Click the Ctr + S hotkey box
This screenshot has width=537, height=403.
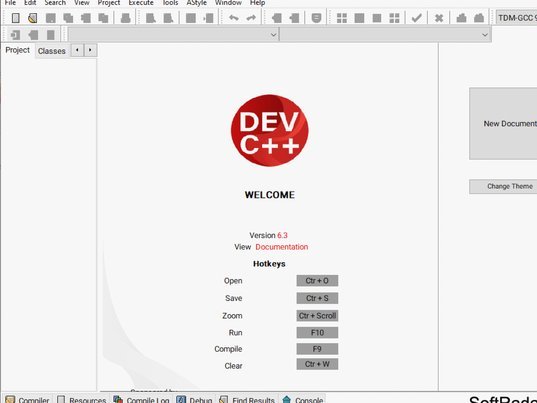pyautogui.click(x=317, y=298)
